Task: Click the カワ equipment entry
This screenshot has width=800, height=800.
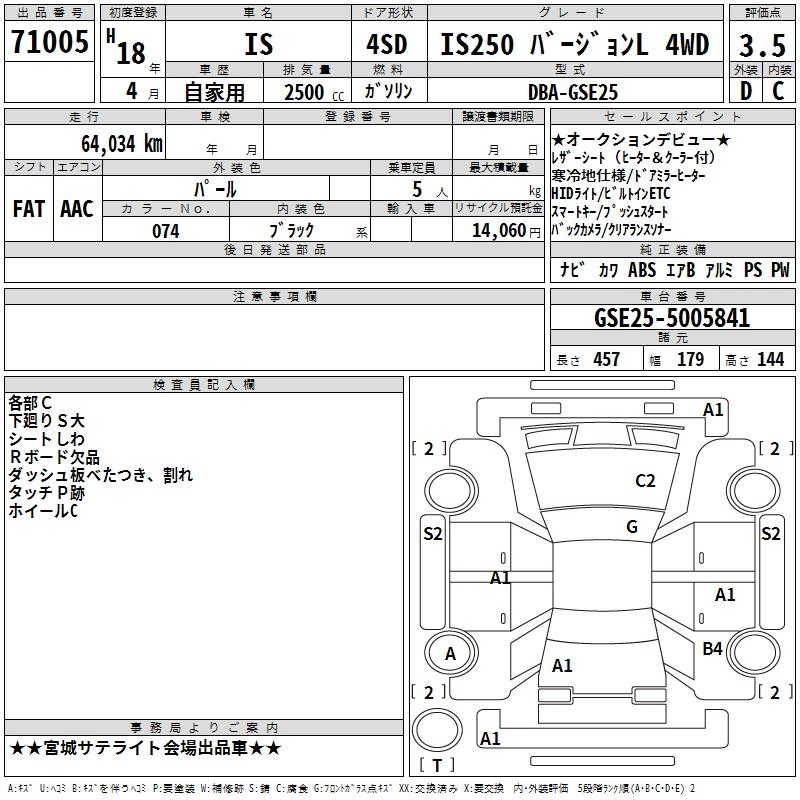Action: click(x=608, y=270)
